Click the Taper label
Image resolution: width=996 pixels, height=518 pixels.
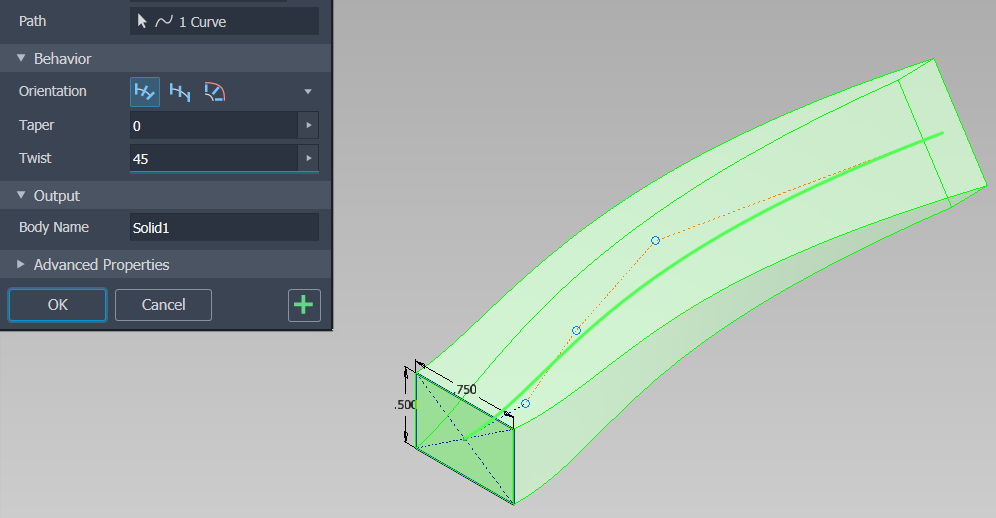pyautogui.click(x=36, y=125)
